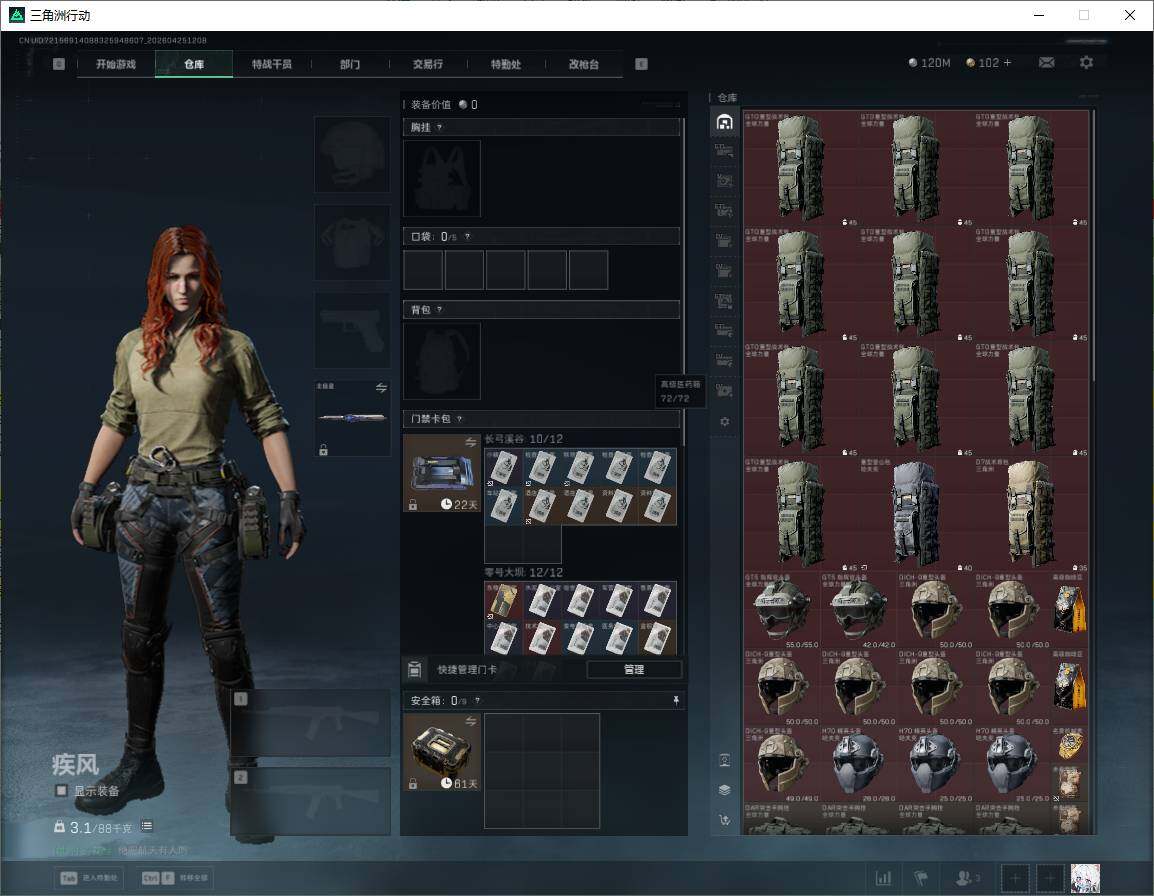Screen dimensions: 1154x896
Task: Swap the key card case using arrows
Action: pyautogui.click(x=470, y=442)
